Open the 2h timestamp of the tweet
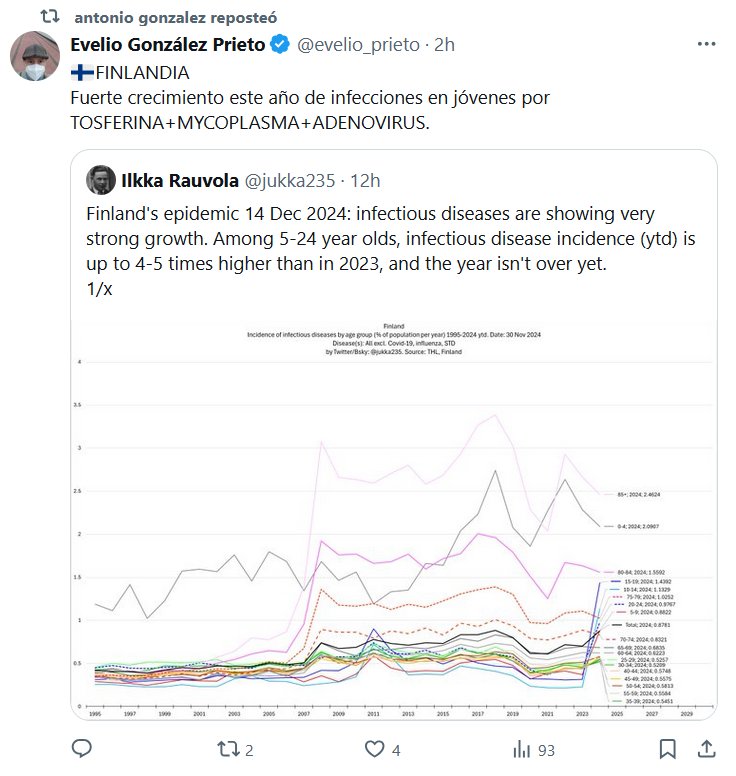The height and width of the screenshot is (776, 736). pos(446,45)
